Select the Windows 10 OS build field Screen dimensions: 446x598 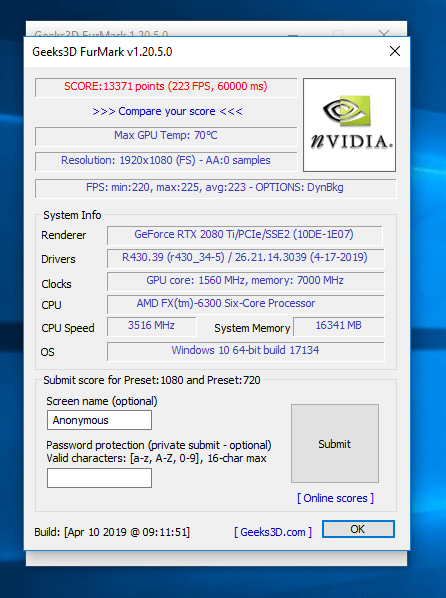coord(245,351)
